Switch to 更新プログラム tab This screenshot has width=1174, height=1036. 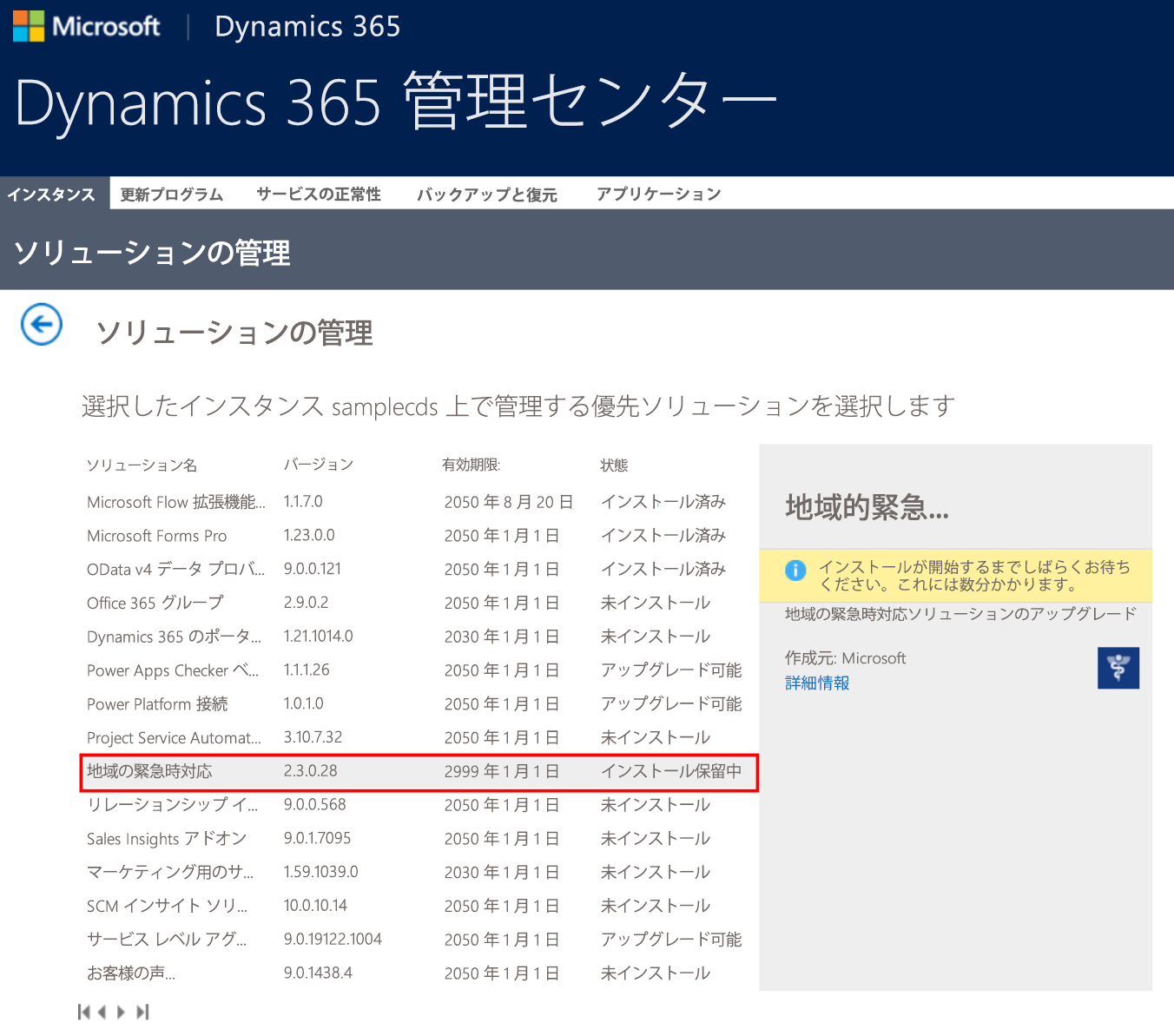(x=172, y=195)
